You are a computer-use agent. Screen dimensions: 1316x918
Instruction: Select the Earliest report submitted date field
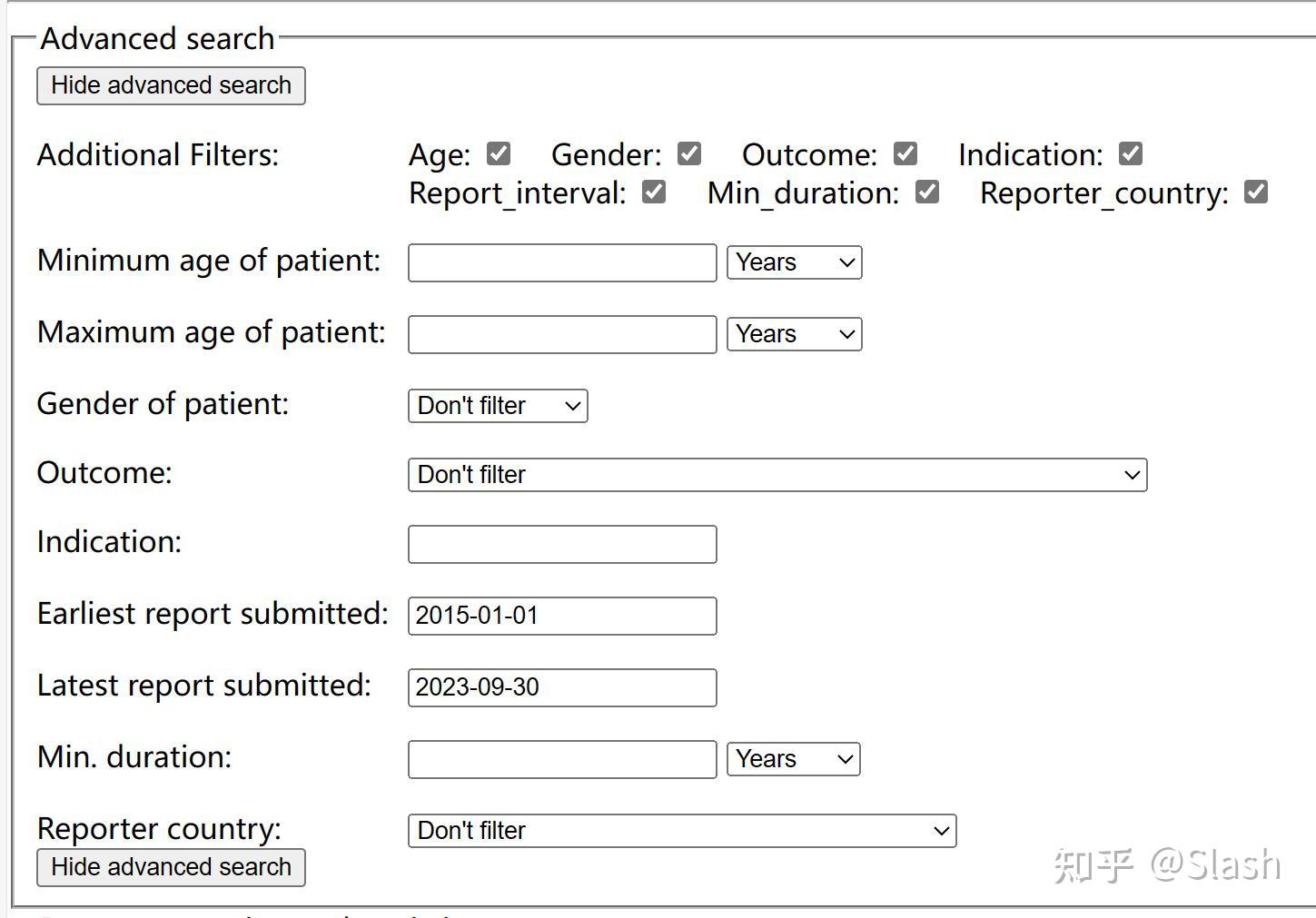click(x=562, y=616)
